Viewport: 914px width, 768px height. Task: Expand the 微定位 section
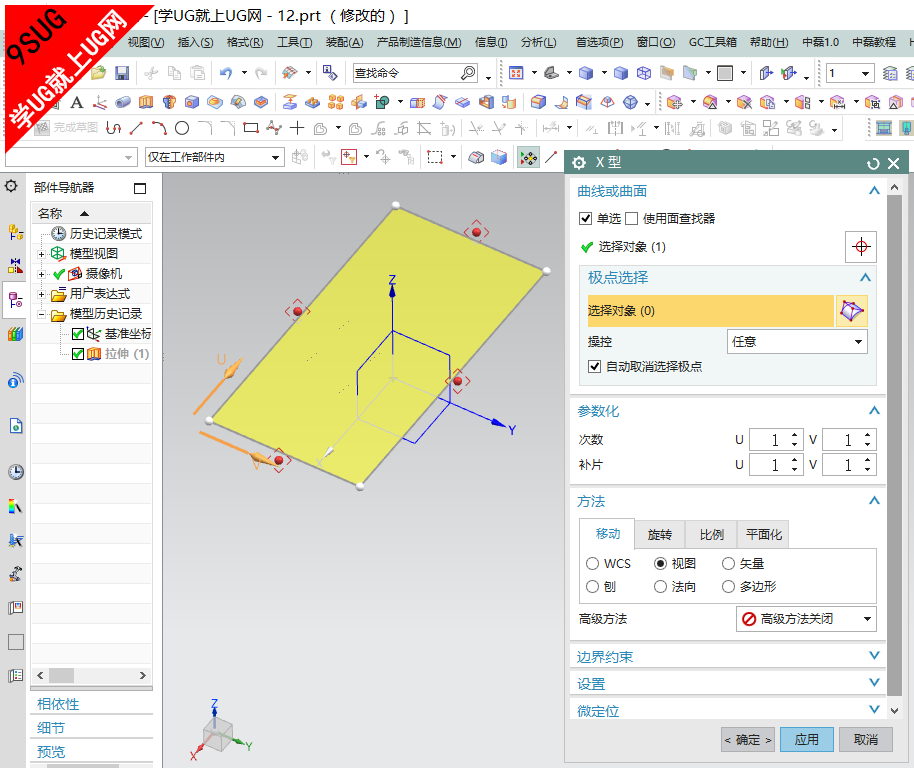coord(874,710)
